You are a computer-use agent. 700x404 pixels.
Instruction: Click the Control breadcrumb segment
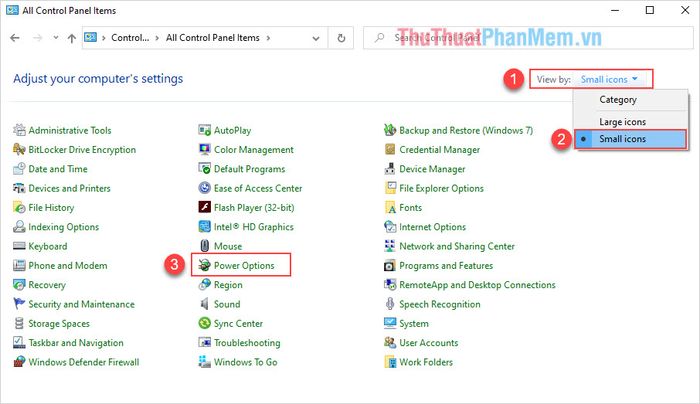click(x=130, y=38)
